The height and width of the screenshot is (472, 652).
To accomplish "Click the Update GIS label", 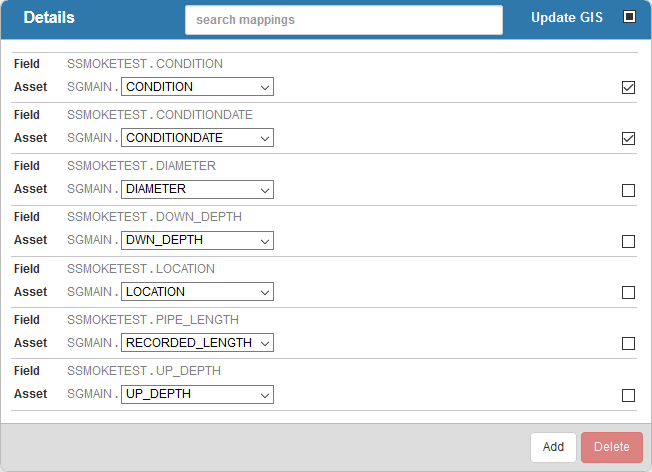I will [567, 17].
